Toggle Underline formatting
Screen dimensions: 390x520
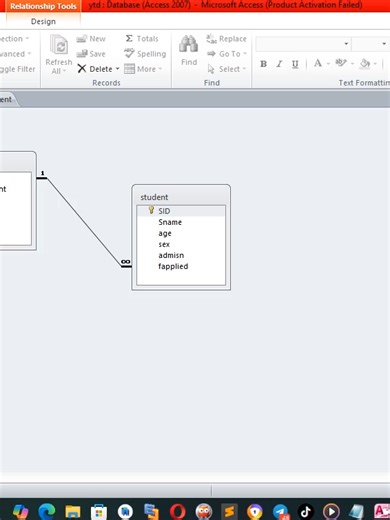[295, 64]
